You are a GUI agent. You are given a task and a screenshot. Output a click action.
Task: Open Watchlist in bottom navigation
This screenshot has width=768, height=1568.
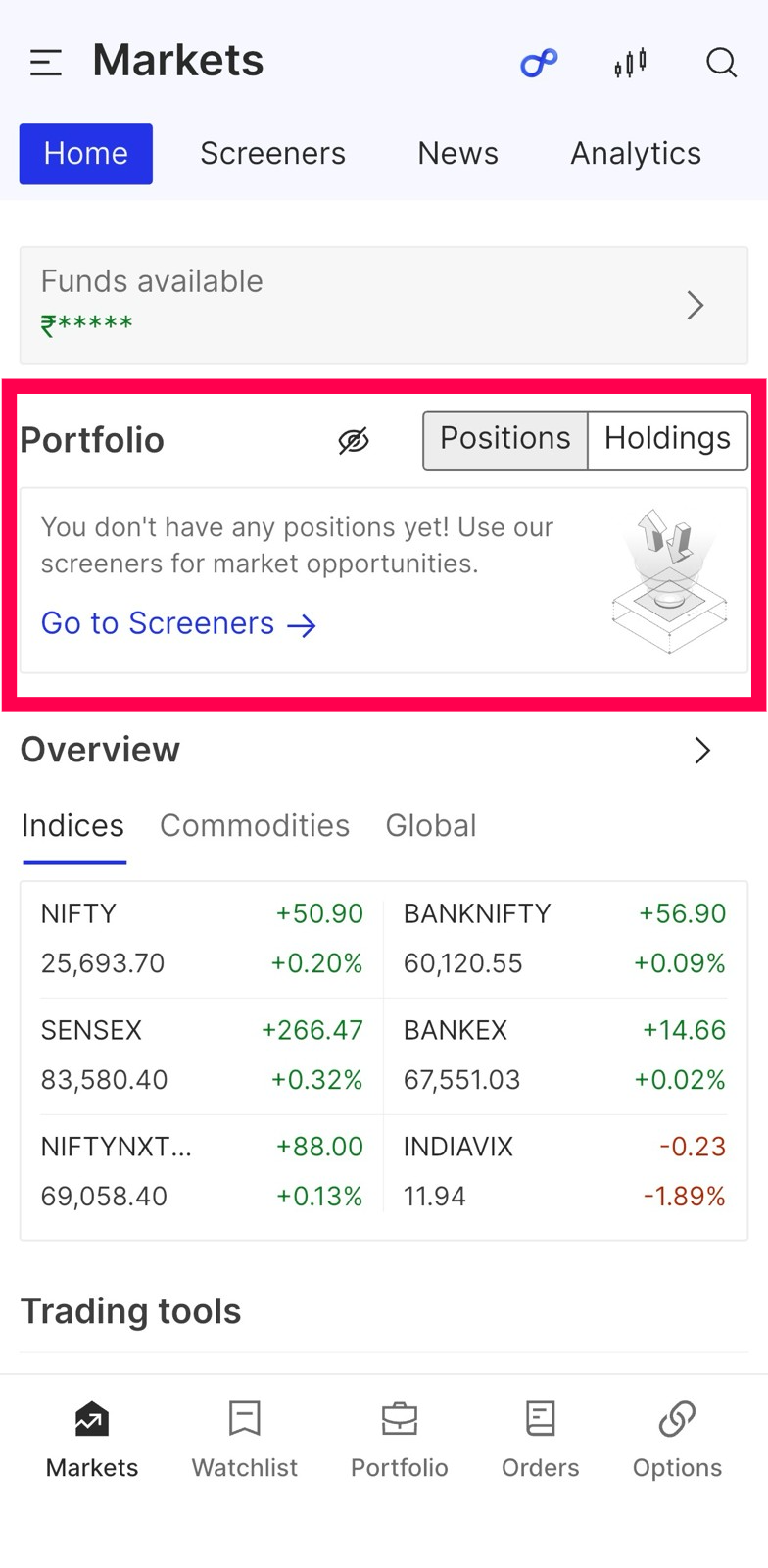(244, 1439)
